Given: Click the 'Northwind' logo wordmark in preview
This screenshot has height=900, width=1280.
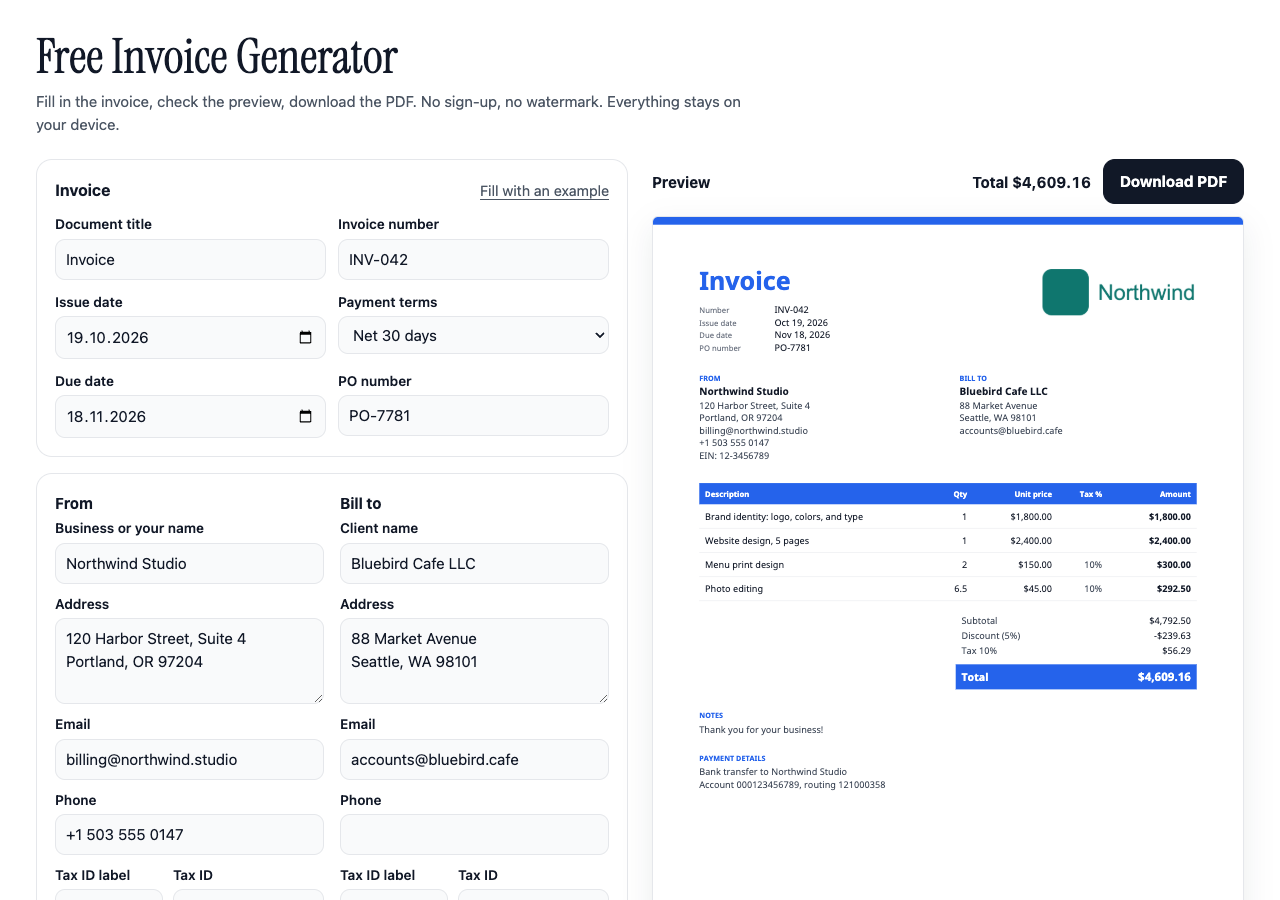Looking at the screenshot, I should pos(1146,292).
